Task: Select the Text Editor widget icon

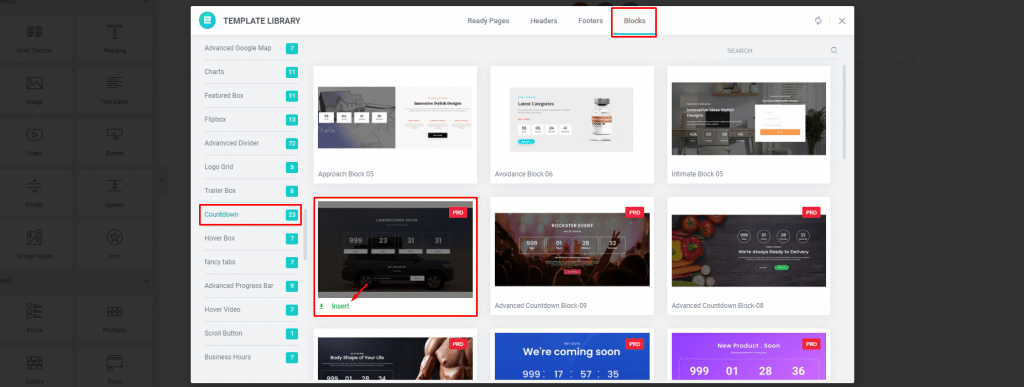Action: (115, 83)
